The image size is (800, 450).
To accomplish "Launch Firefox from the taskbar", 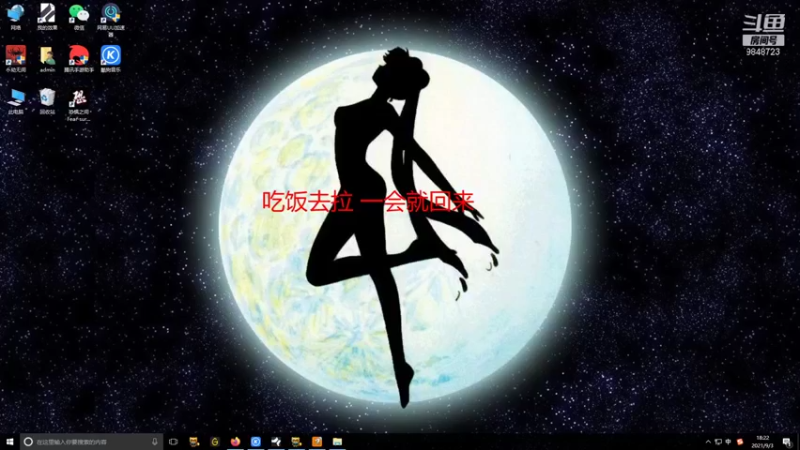I will 235,442.
